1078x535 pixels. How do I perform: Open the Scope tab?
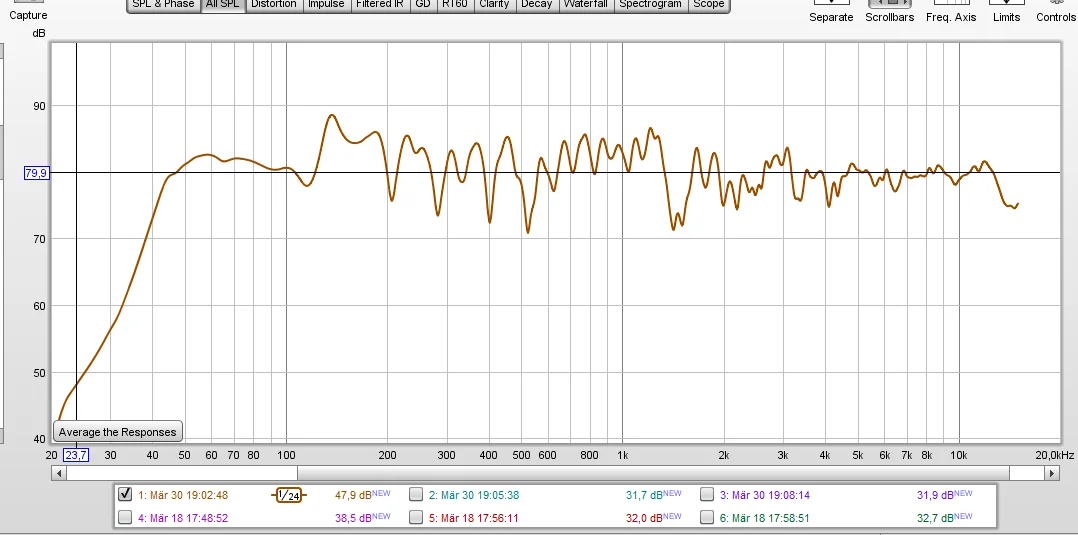pos(709,5)
